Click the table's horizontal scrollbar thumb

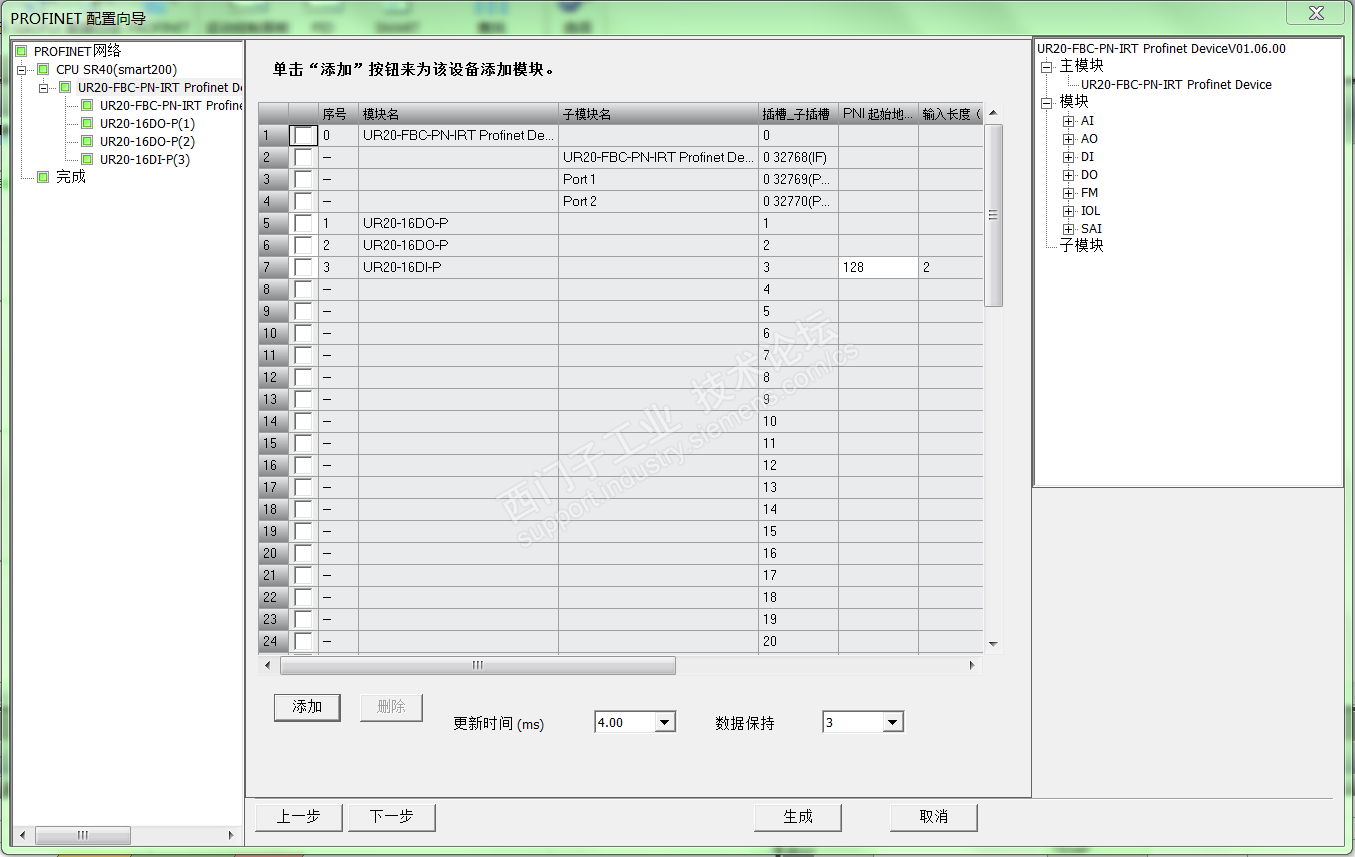pyautogui.click(x=478, y=665)
